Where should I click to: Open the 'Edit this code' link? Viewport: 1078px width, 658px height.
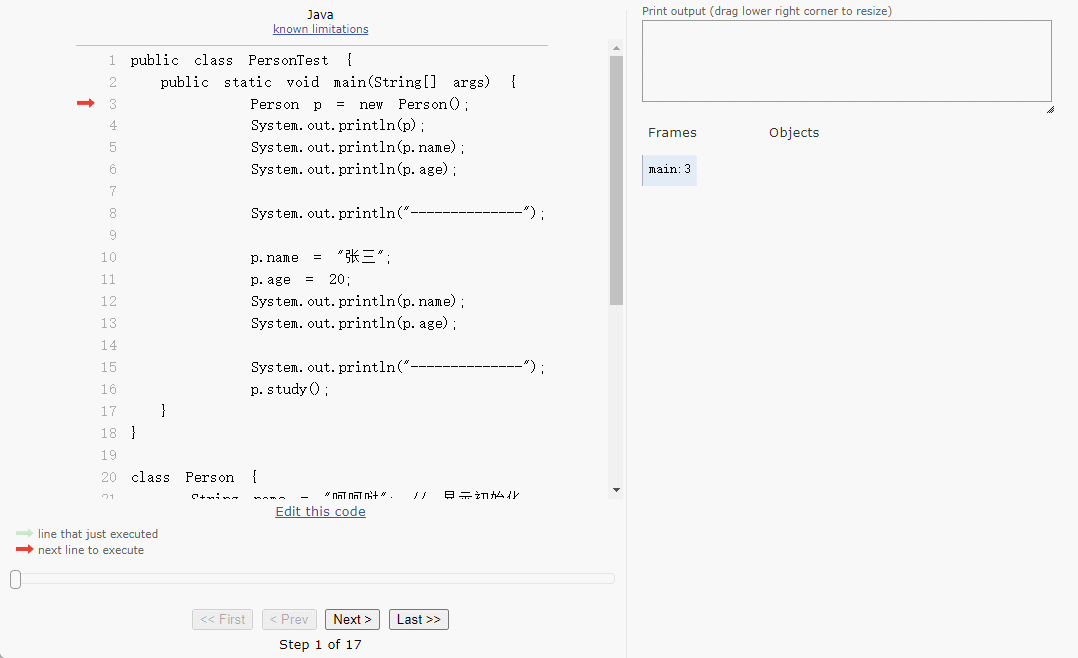tap(320, 512)
